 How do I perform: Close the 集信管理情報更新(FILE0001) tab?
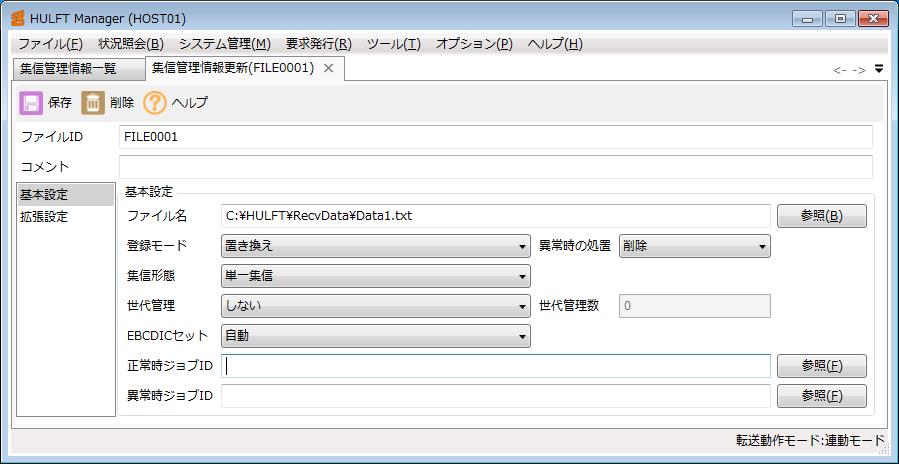[329, 68]
